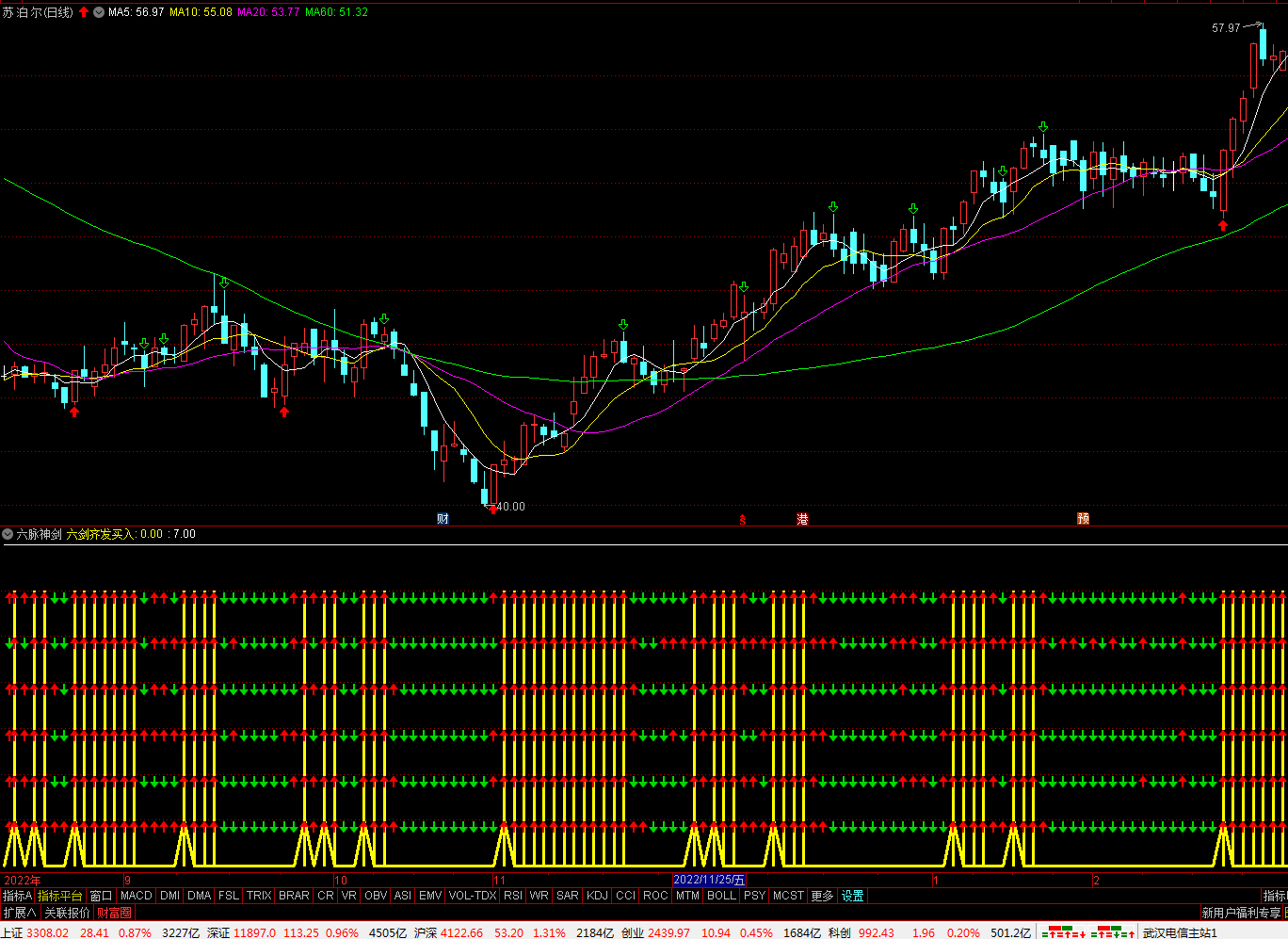Select the CR indicator
The image size is (1288, 939).
tap(326, 896)
